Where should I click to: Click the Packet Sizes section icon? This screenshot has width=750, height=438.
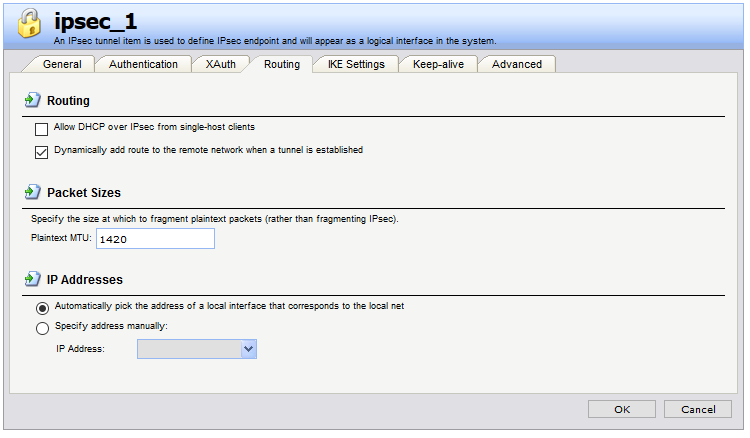tap(32, 191)
